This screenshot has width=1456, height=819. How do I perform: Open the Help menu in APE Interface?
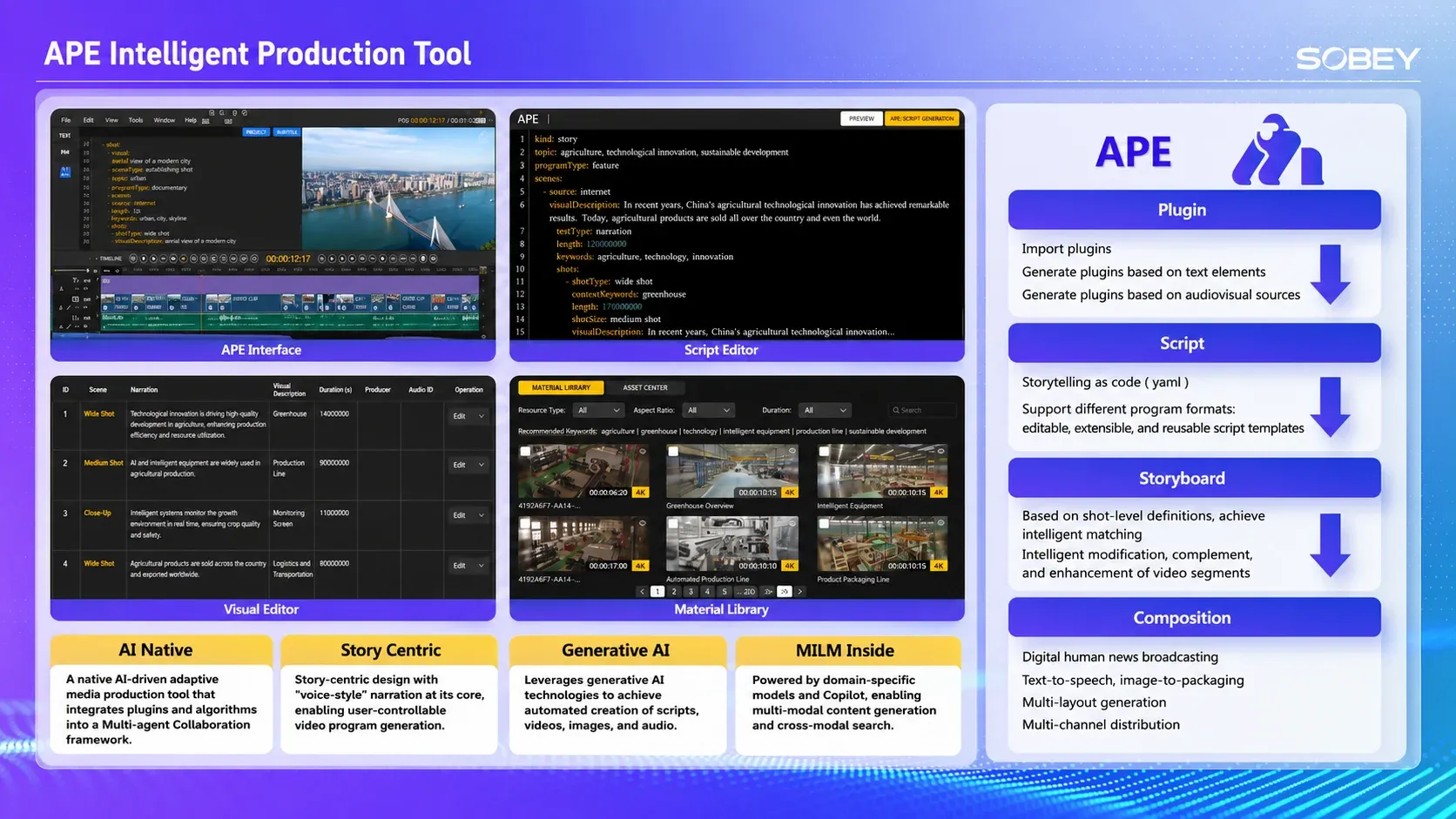[x=191, y=120]
